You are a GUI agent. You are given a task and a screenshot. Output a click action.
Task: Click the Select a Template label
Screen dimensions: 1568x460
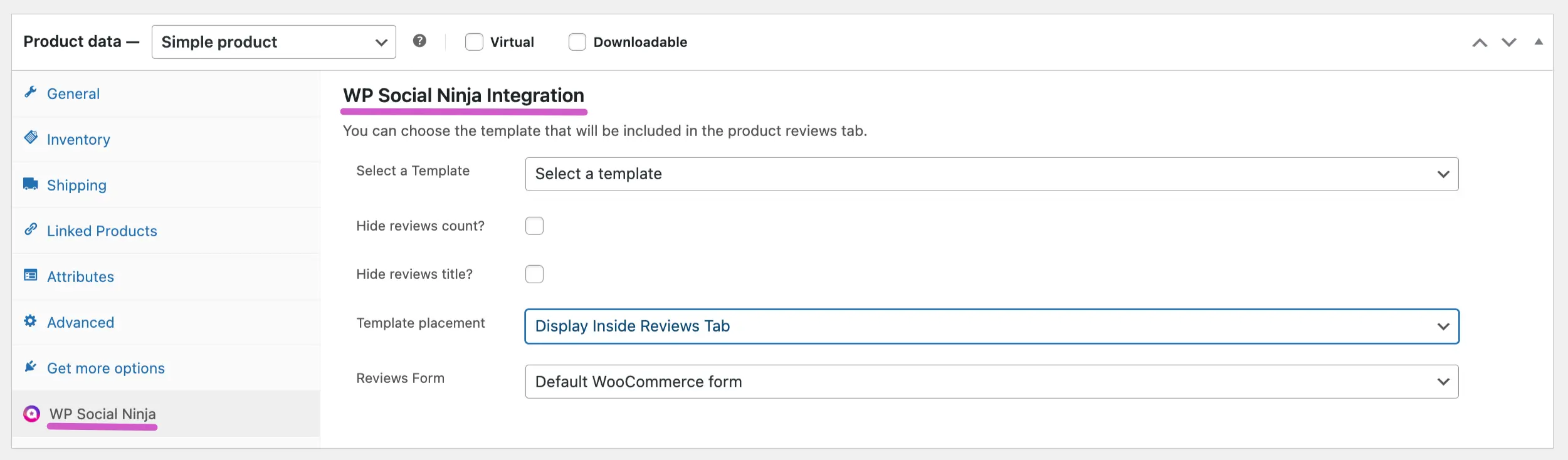[x=413, y=170]
